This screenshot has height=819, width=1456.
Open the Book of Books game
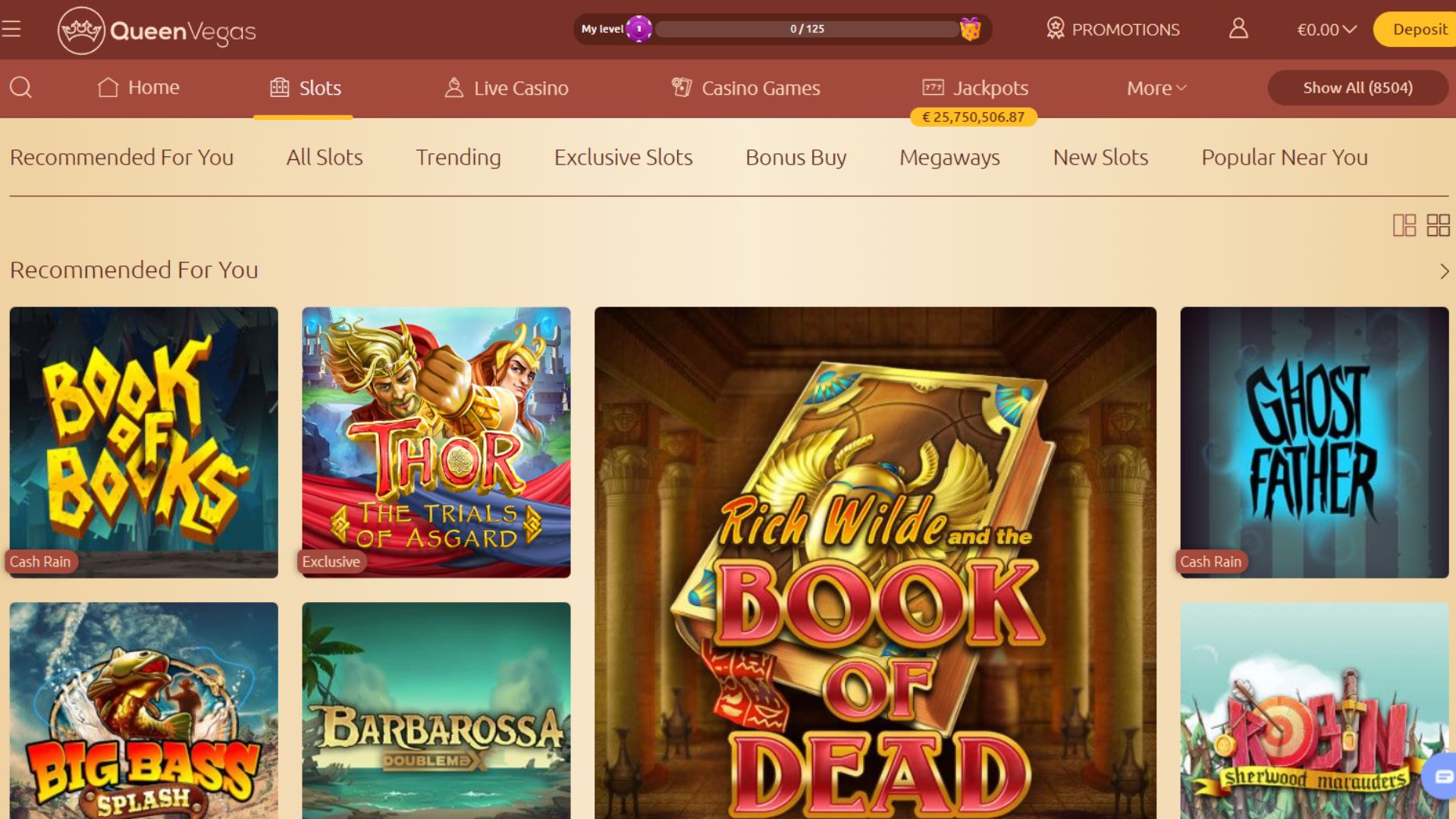click(144, 442)
